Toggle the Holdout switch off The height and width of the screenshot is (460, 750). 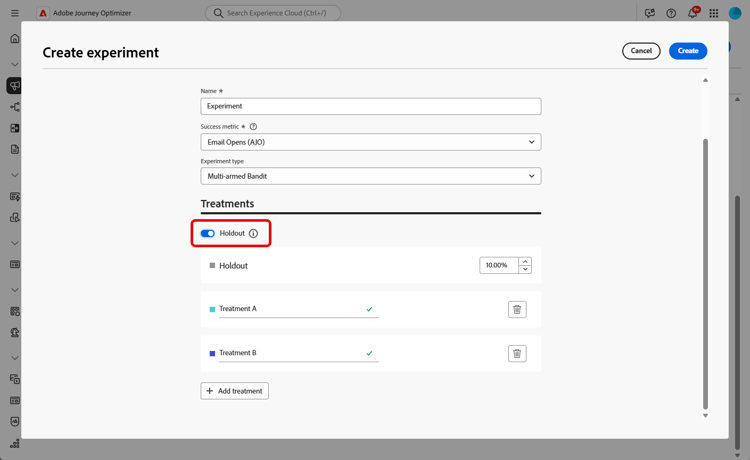pos(208,233)
